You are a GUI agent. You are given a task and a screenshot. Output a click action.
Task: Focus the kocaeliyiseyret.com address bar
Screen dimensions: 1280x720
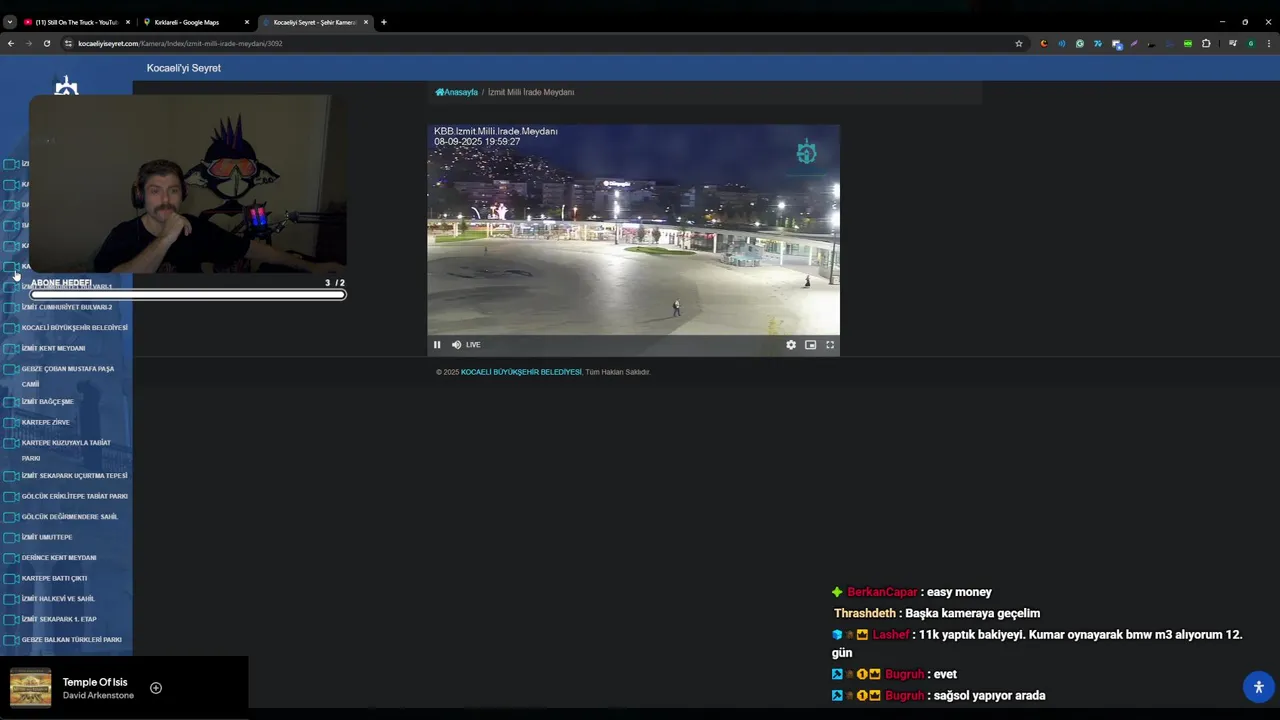[540, 44]
